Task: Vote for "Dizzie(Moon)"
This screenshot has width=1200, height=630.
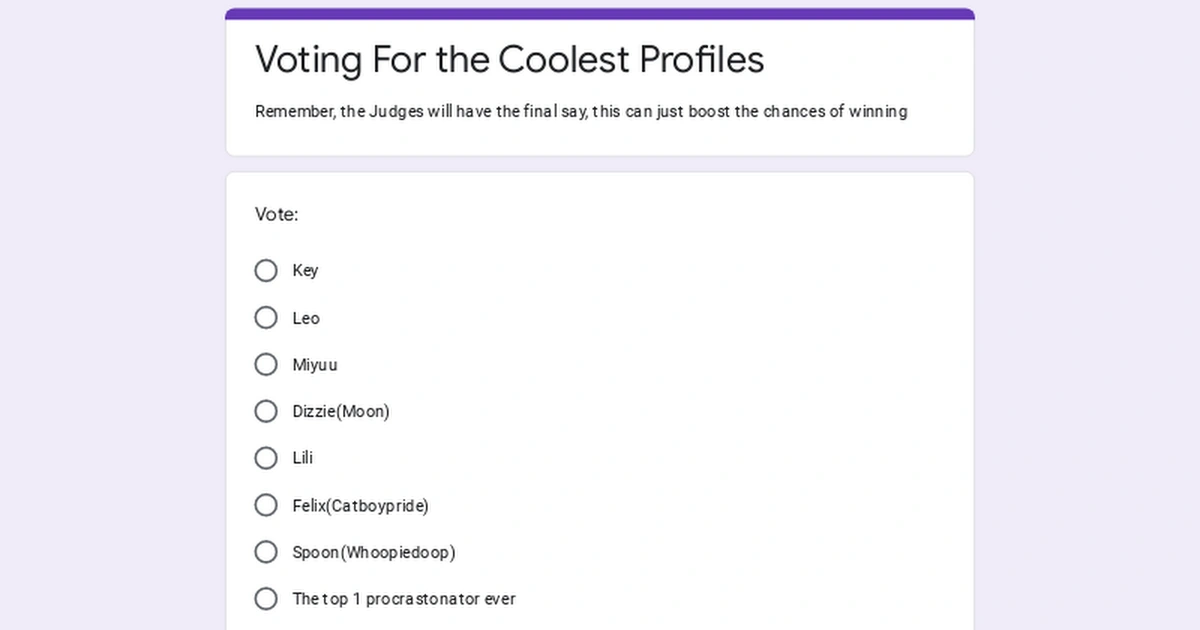Action: pyautogui.click(x=266, y=411)
